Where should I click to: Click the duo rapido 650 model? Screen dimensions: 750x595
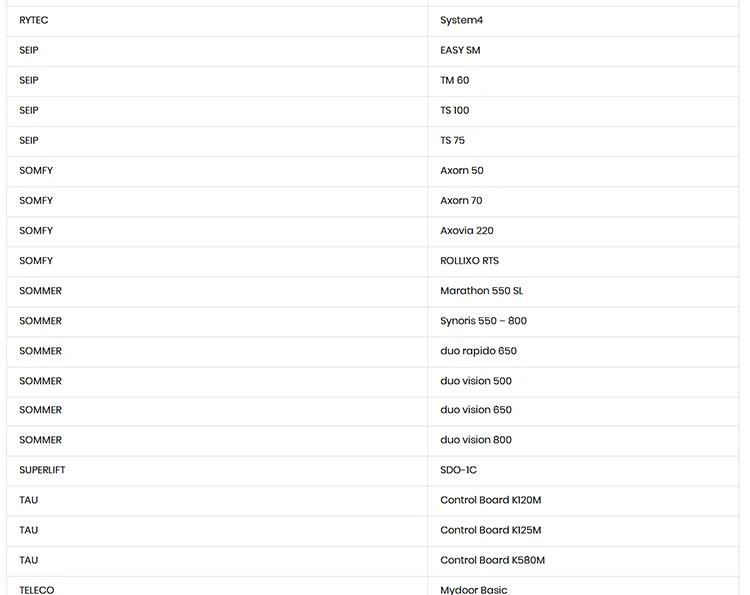pos(478,351)
